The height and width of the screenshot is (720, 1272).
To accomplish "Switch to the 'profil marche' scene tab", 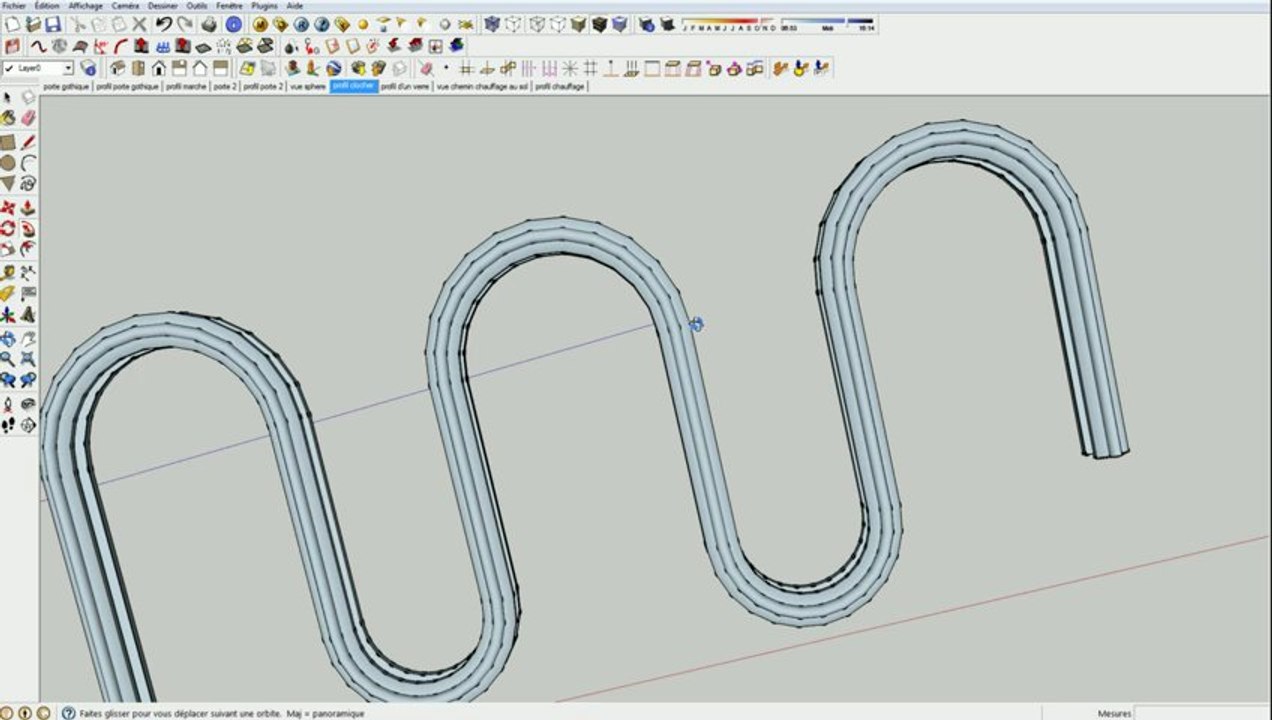I will (x=186, y=87).
